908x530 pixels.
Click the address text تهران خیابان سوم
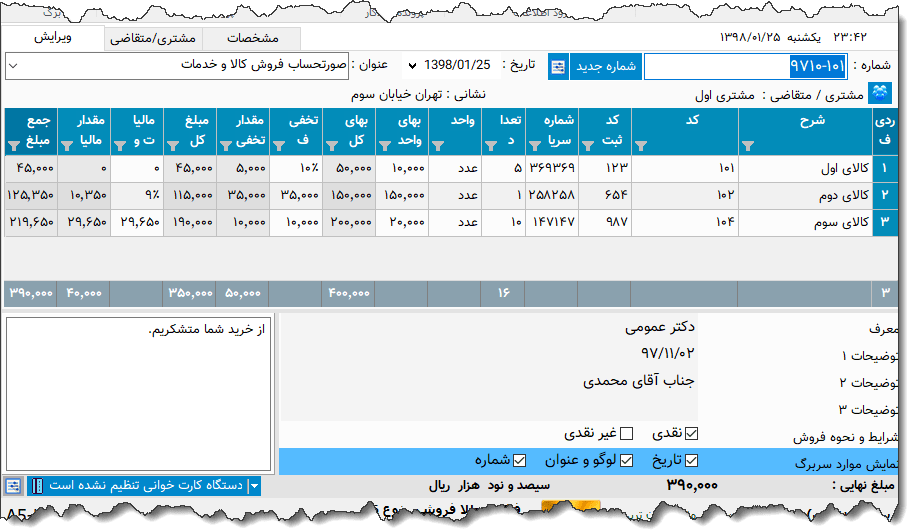coord(397,94)
